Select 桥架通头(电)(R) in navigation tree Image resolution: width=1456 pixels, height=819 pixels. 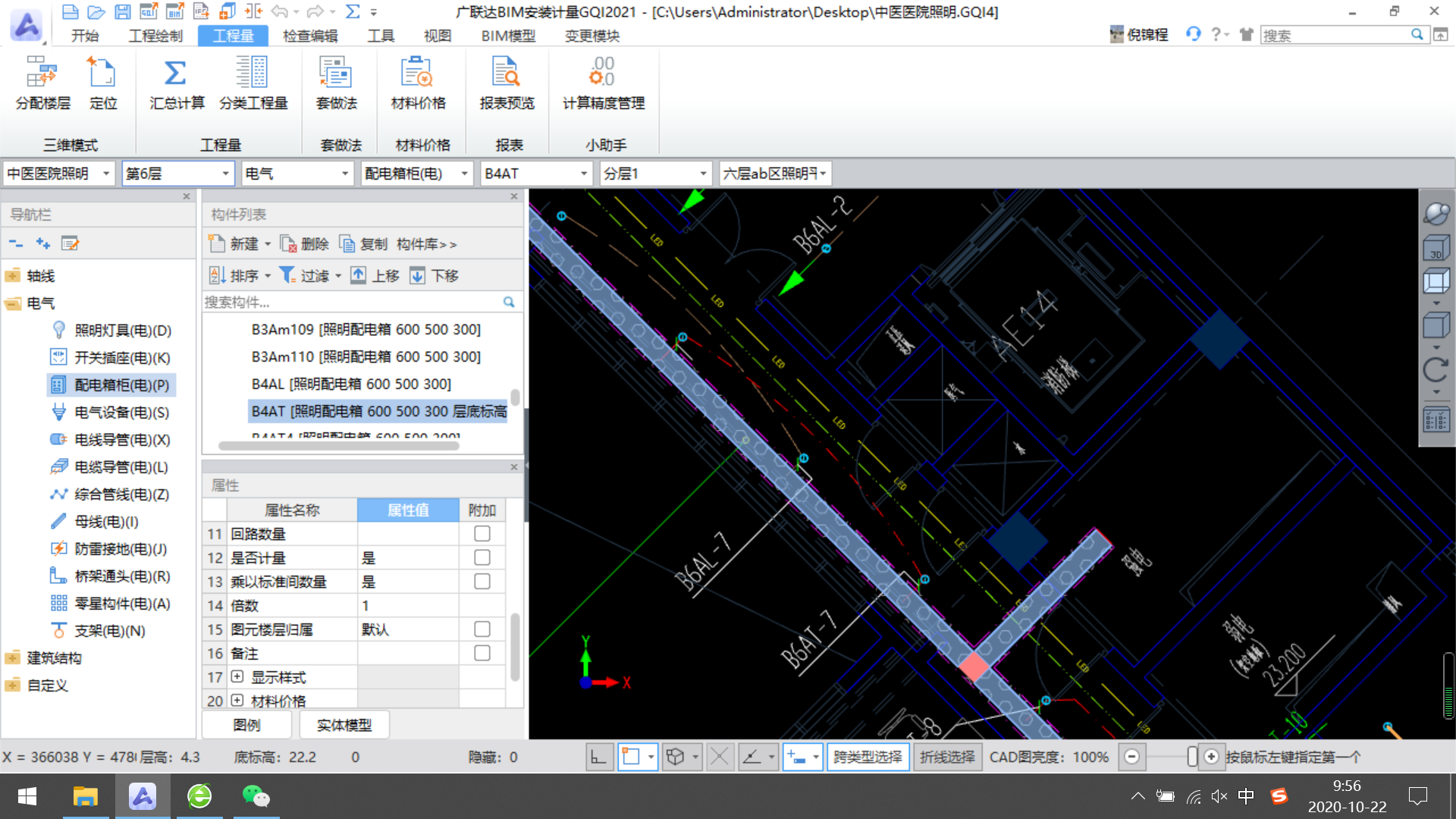tap(110, 576)
